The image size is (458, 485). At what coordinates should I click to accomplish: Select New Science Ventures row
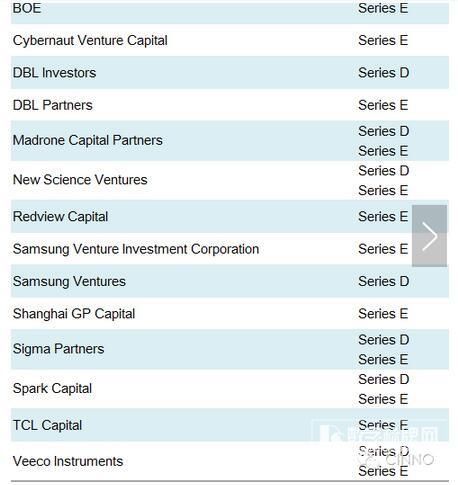pos(230,180)
